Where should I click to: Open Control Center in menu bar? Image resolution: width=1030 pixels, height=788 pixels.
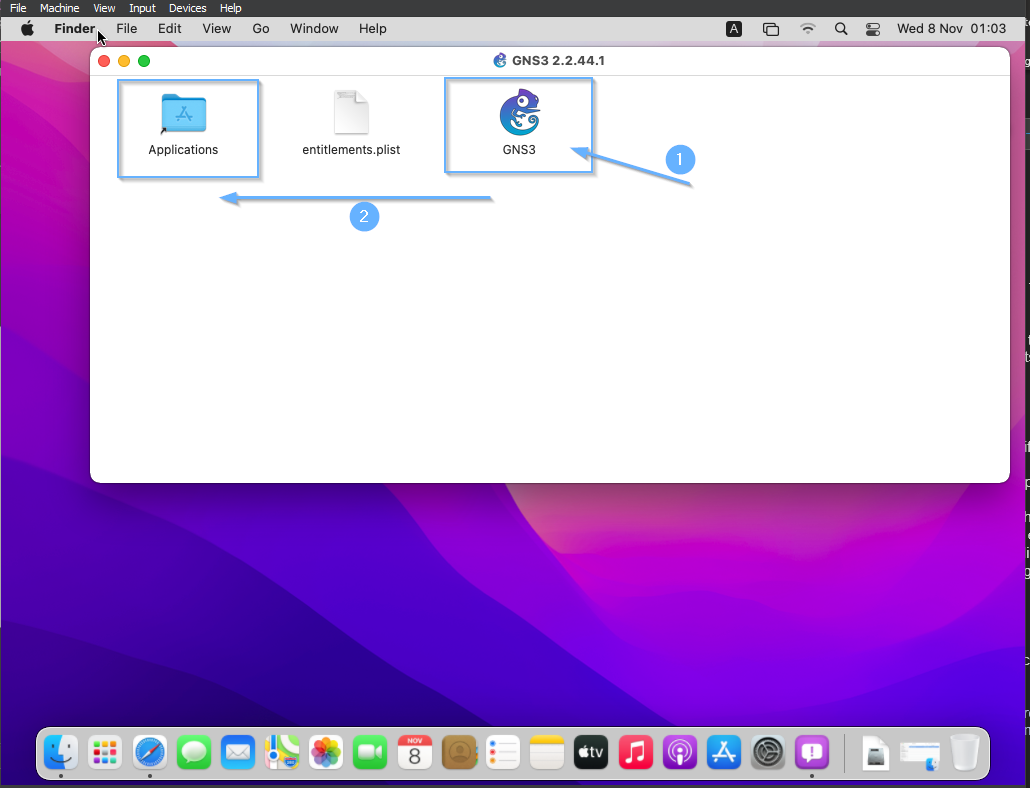(873, 29)
